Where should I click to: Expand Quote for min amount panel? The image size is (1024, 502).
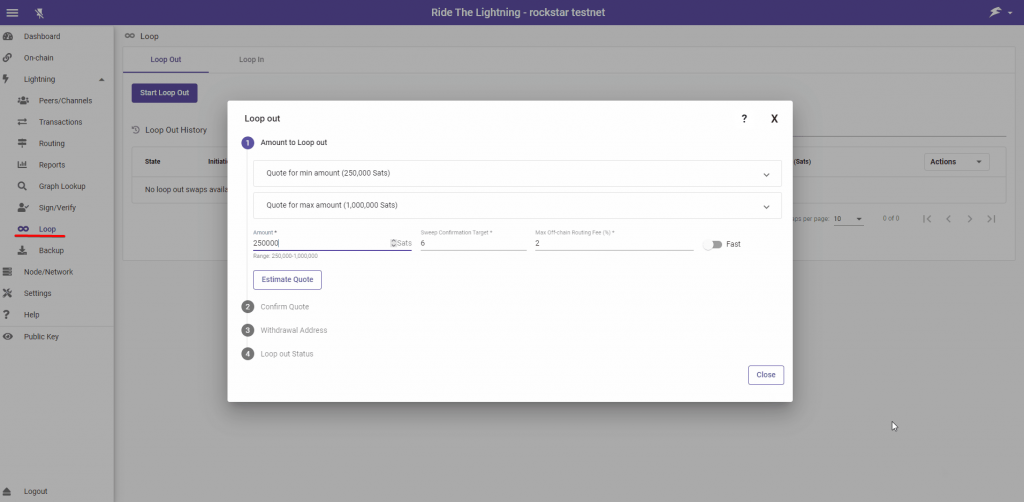[x=517, y=174]
